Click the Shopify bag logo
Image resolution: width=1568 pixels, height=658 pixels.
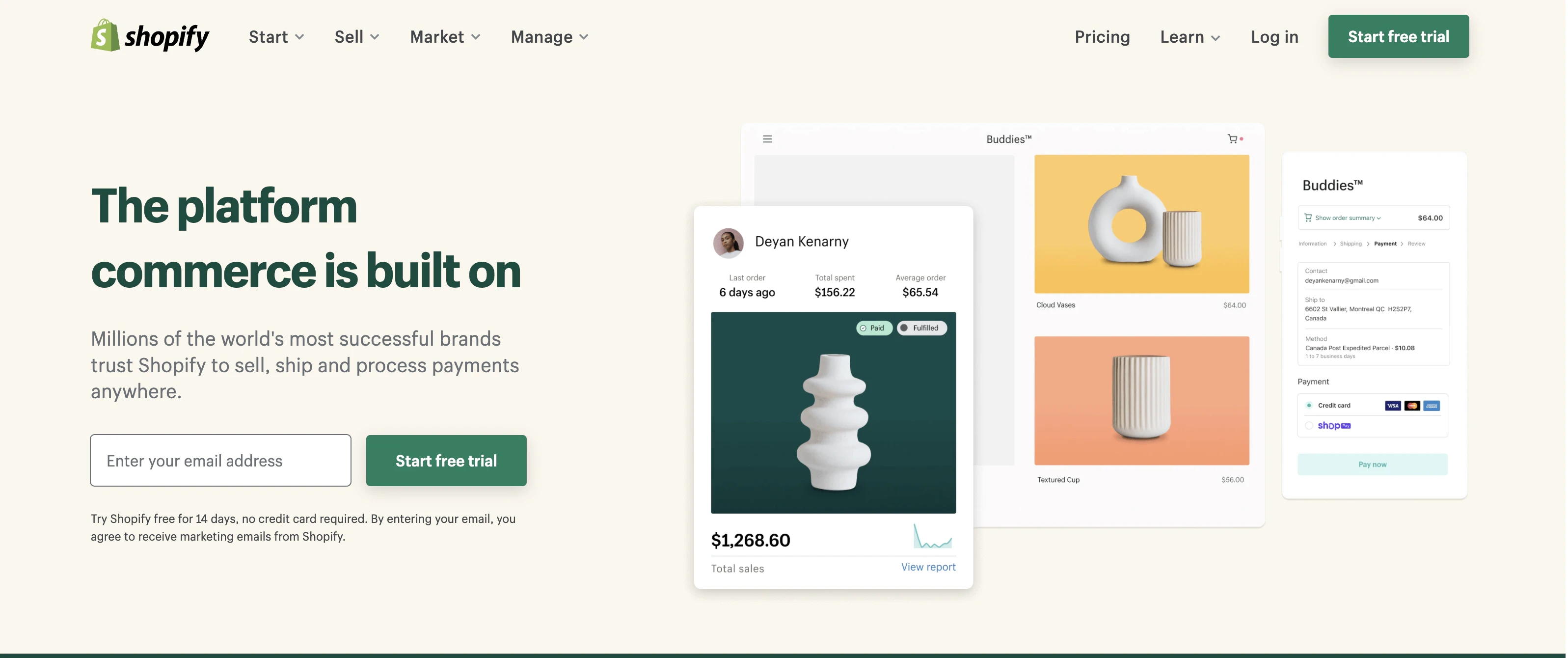(x=105, y=35)
